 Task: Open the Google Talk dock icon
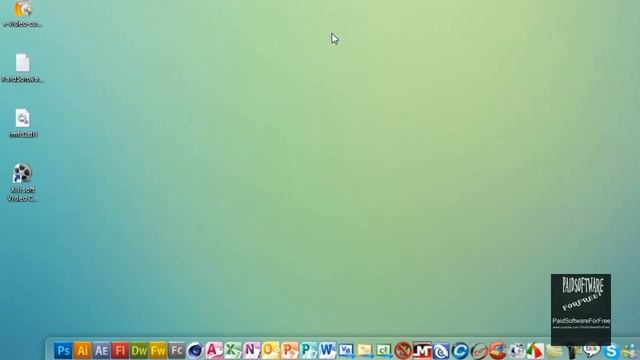pos(592,351)
